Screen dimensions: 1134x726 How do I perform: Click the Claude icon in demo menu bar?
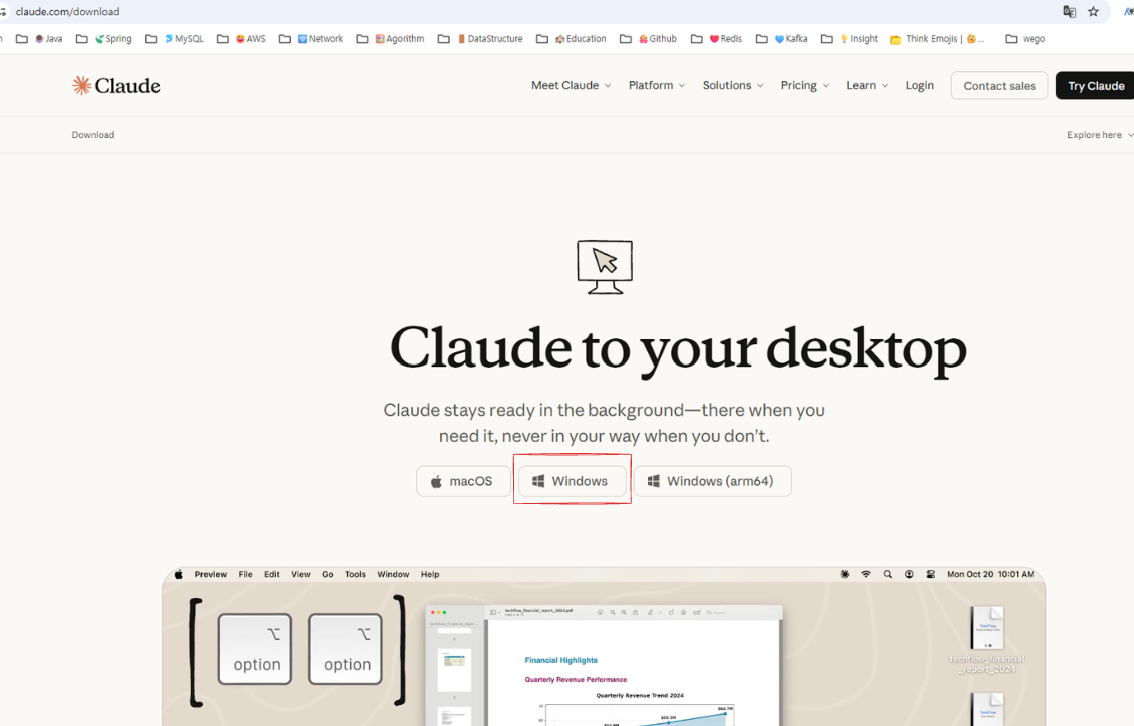click(x=845, y=574)
